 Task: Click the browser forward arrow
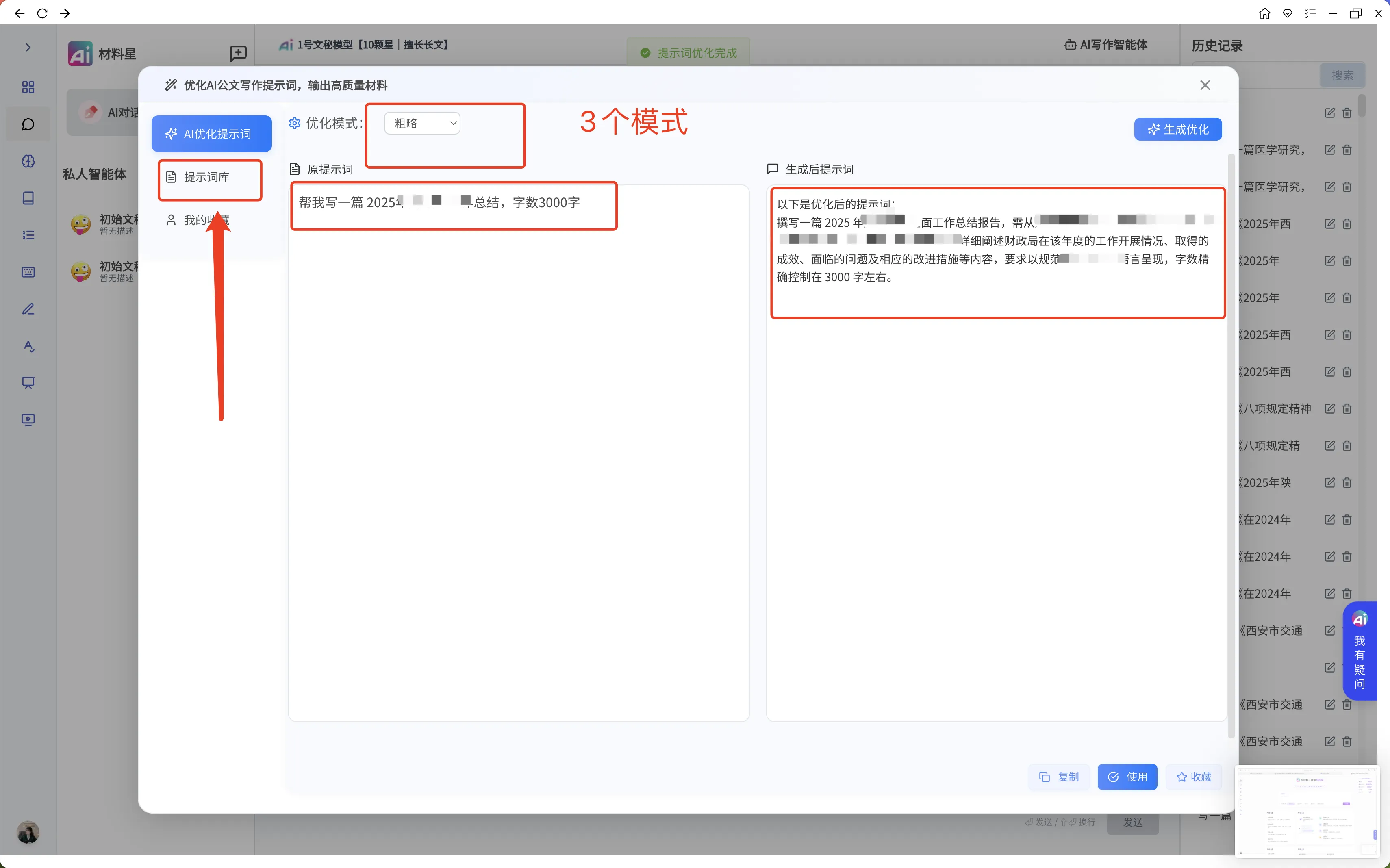coord(65,13)
